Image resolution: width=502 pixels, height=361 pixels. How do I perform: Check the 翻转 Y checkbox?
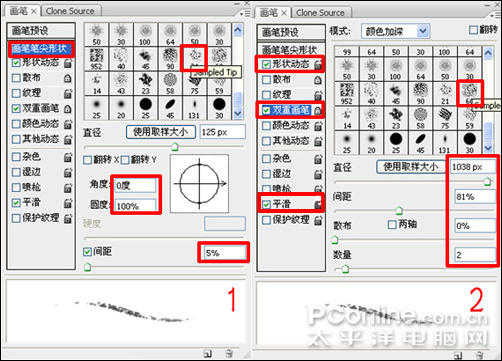(125, 160)
